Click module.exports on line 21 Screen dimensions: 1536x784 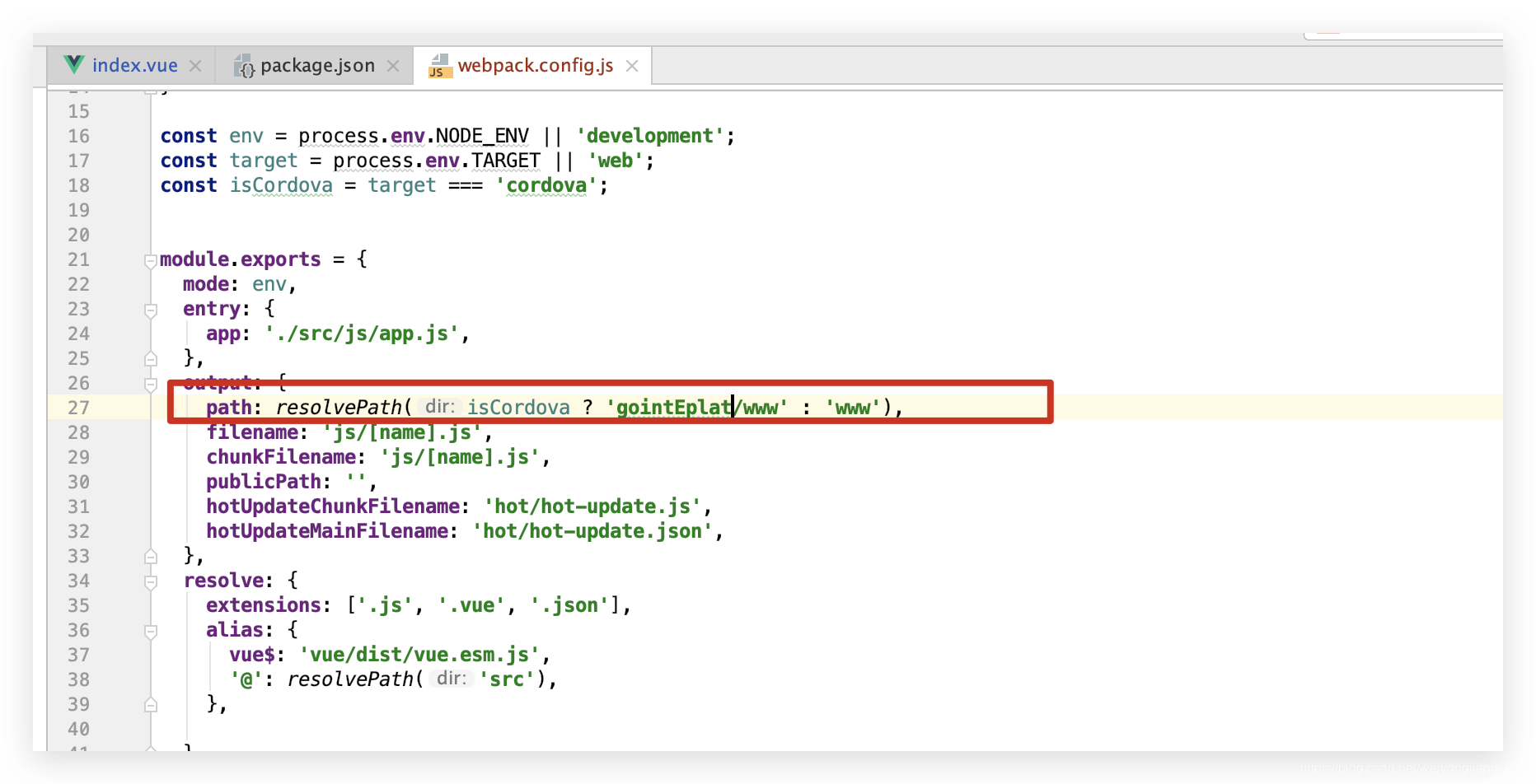(x=240, y=259)
